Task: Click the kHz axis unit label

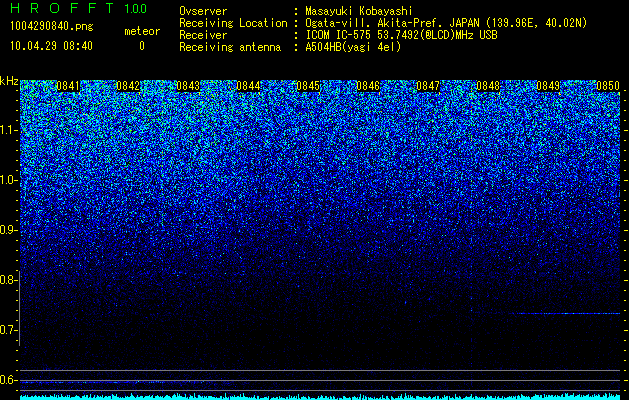Action: point(9,81)
